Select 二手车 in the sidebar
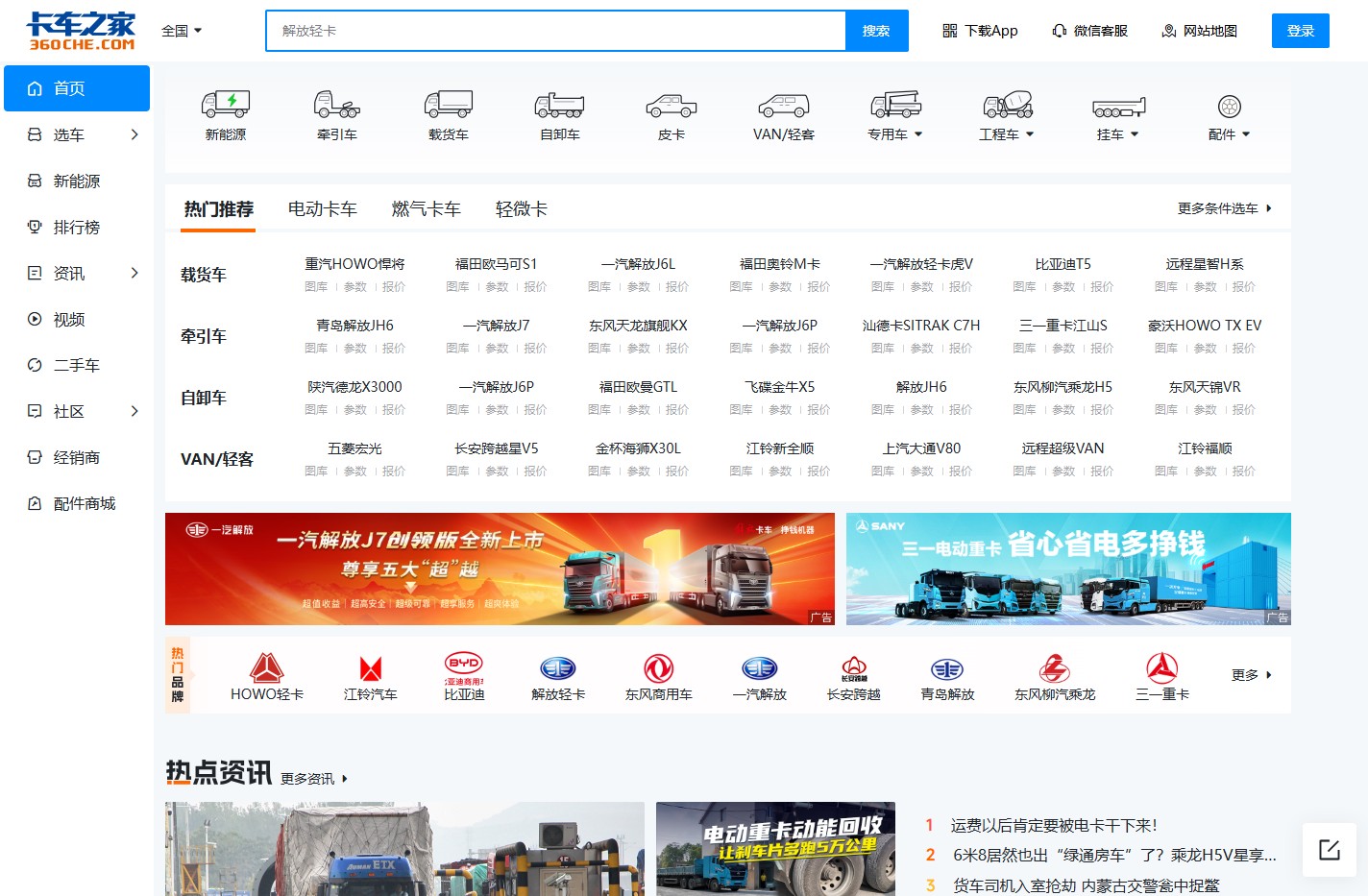Image resolution: width=1368 pixels, height=896 pixels. click(77, 365)
